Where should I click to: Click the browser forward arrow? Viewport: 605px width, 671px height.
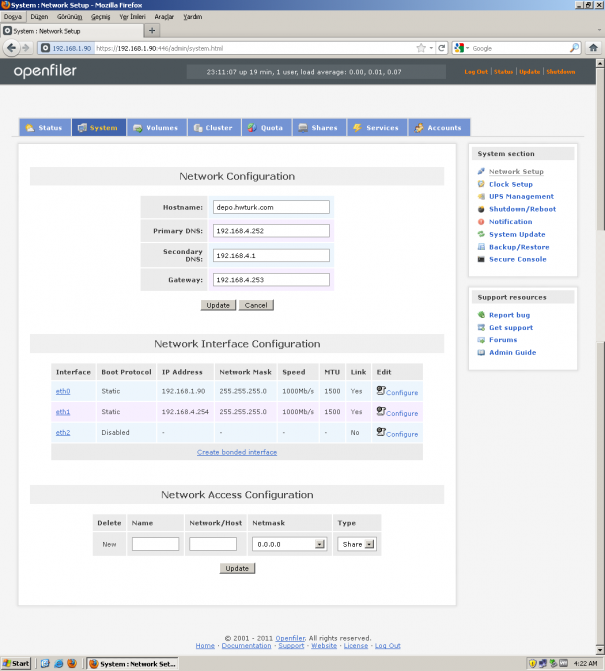tap(26, 48)
